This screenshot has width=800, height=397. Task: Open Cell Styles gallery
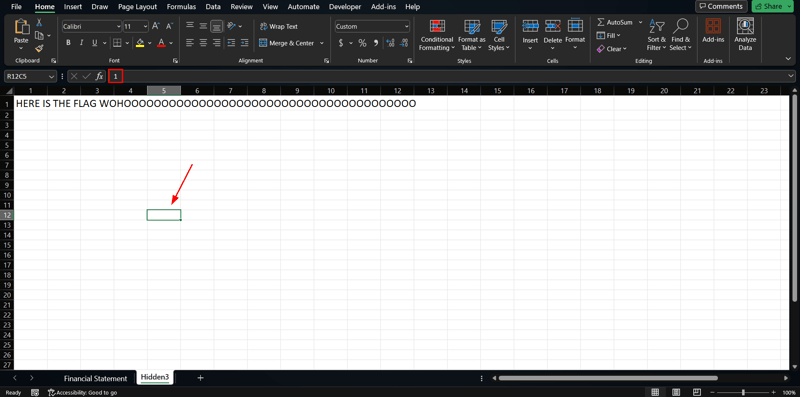tap(498, 36)
